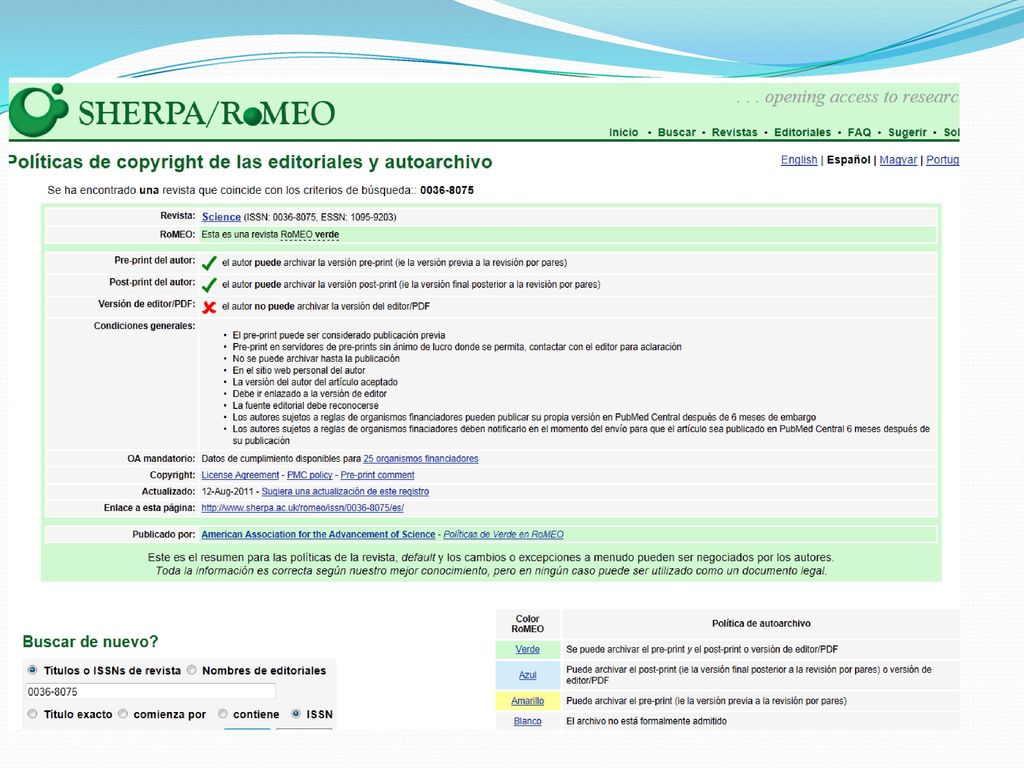Click the date text 12-Aug-2011
Image resolution: width=1024 pixels, height=768 pixels.
click(227, 492)
